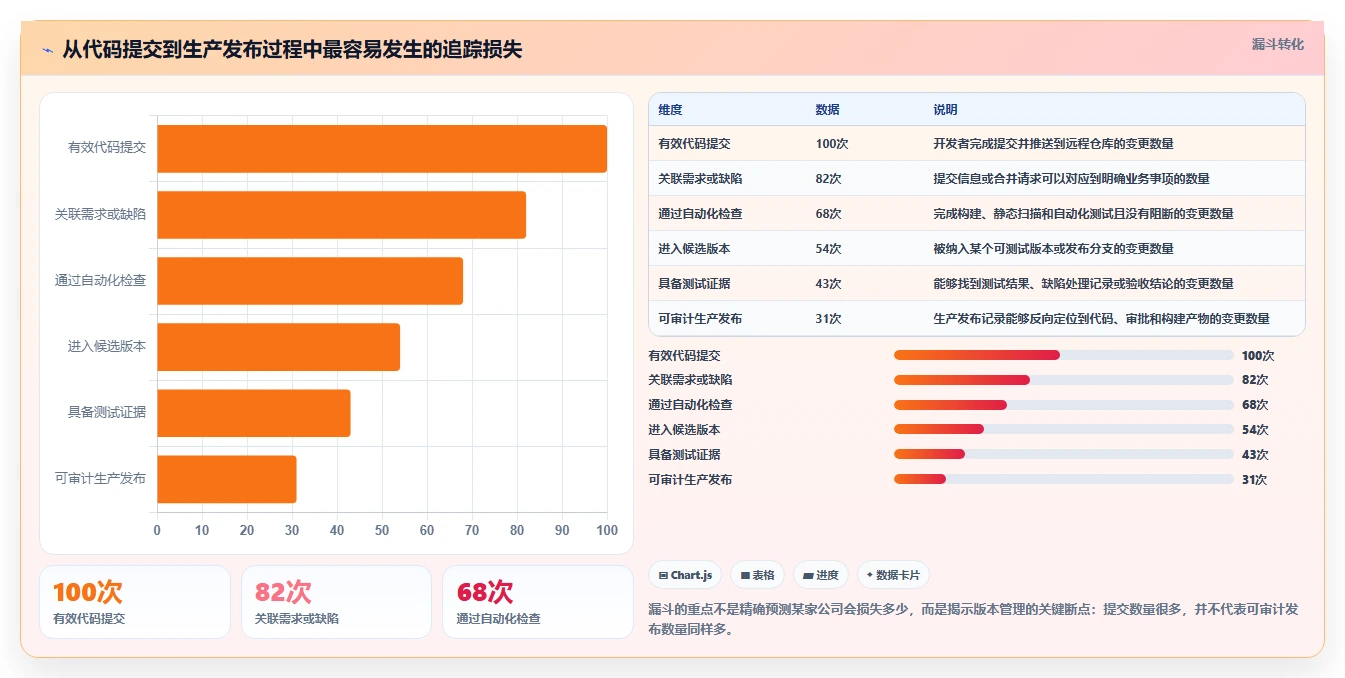Click the description starting 完成构建、静态扫描
This screenshot has height=678, width=1345.
pyautogui.click(x=1083, y=214)
